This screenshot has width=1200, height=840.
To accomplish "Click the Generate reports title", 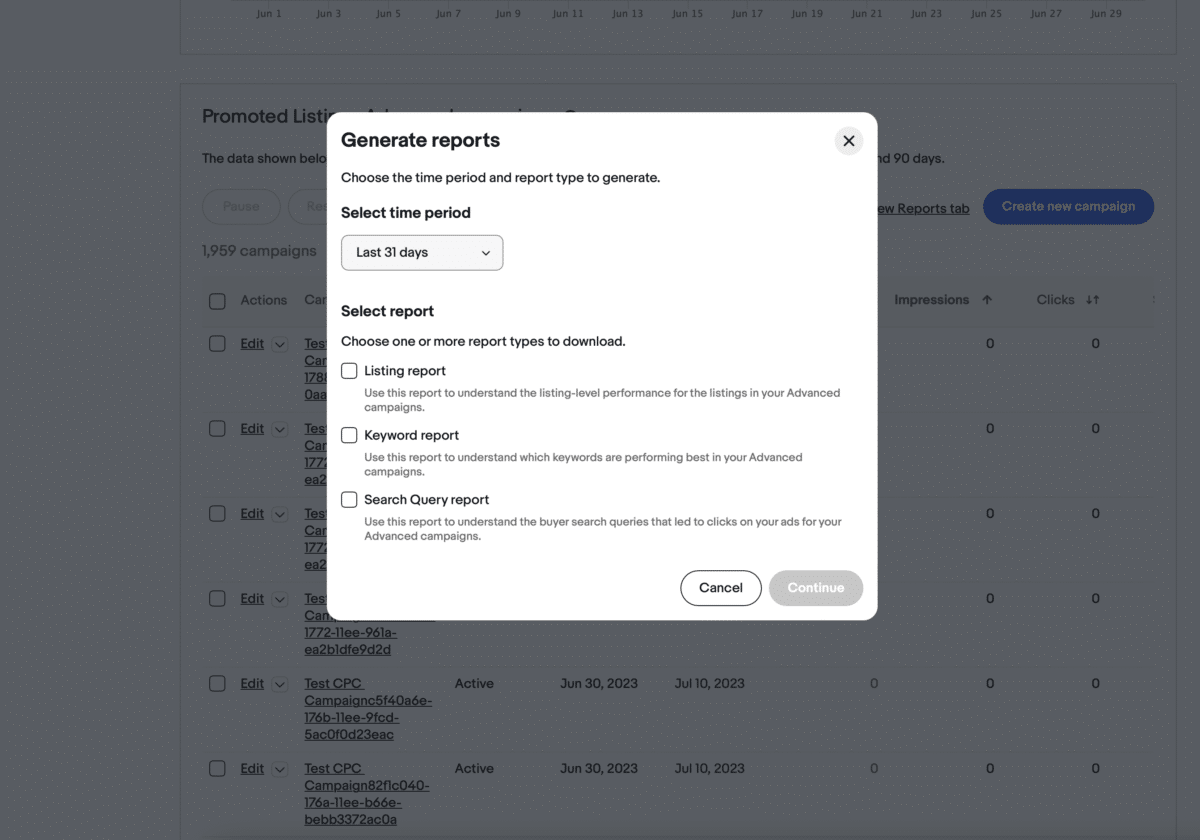I will tap(420, 141).
